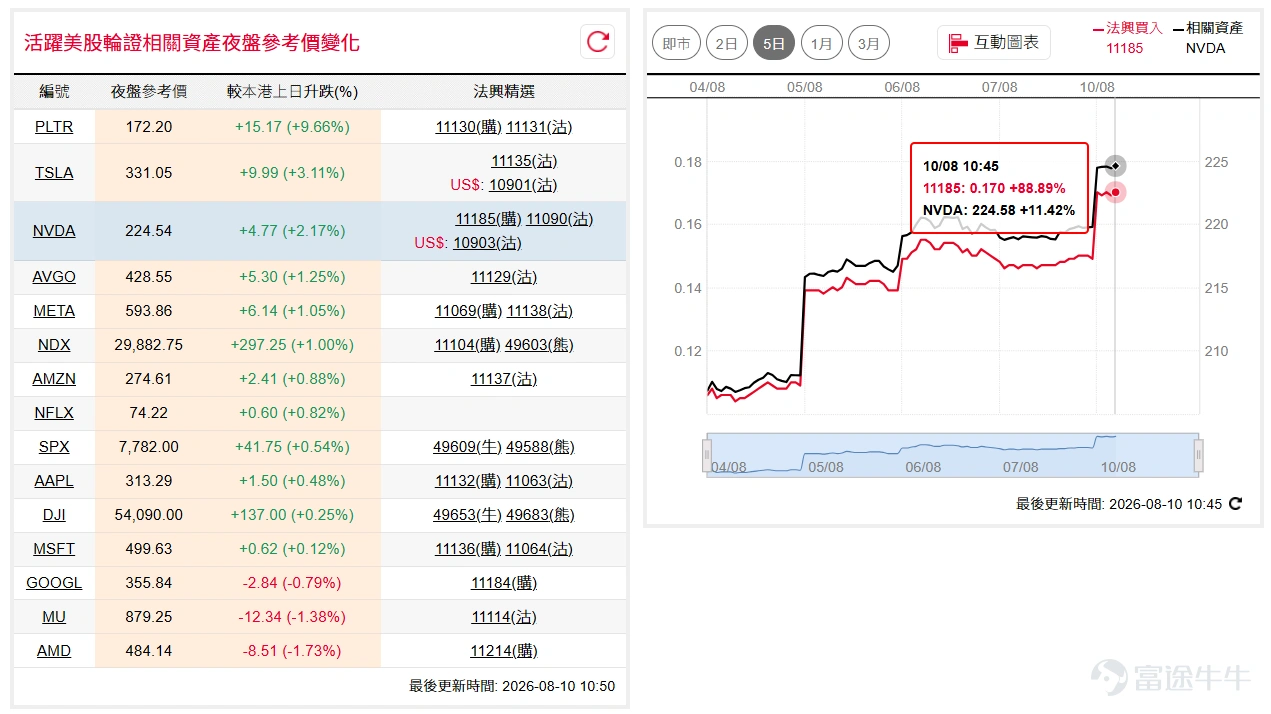Open the META ticker link
Viewport: 1271px width, 714px height.
[x=54, y=311]
